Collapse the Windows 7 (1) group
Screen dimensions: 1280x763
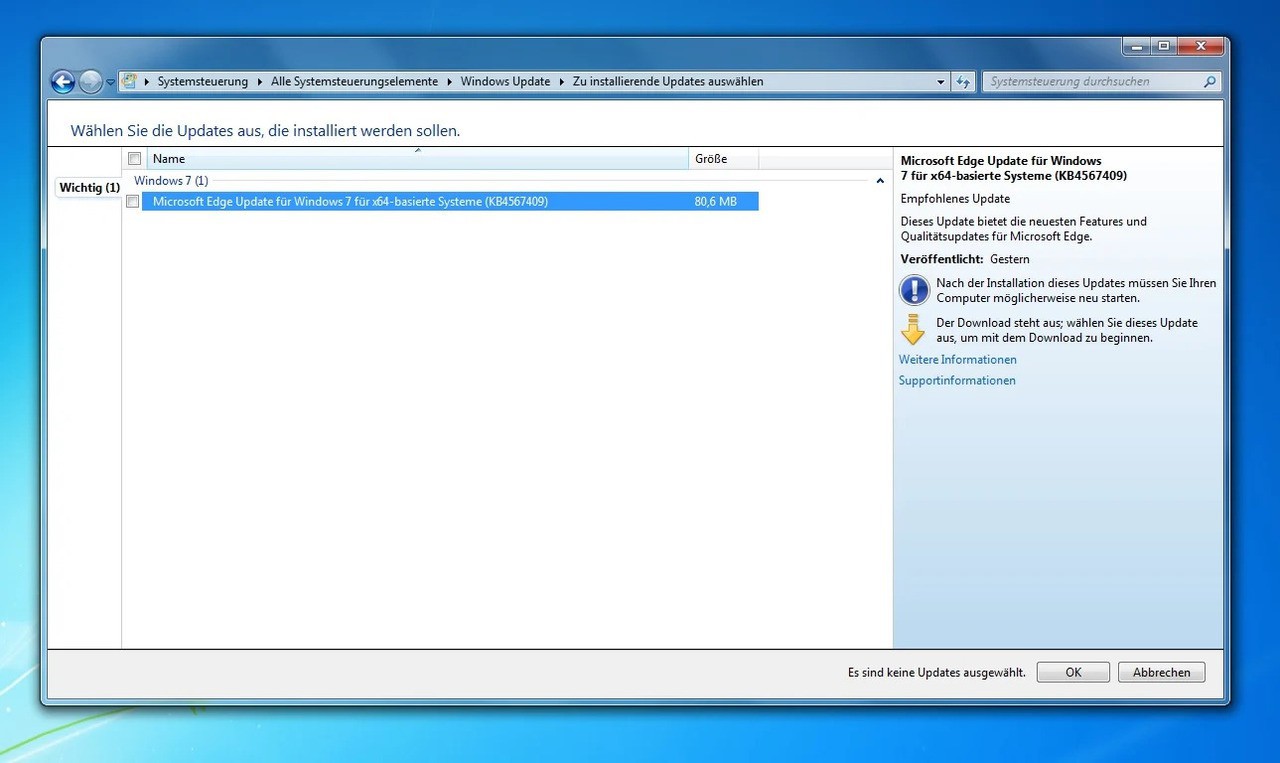[x=880, y=181]
